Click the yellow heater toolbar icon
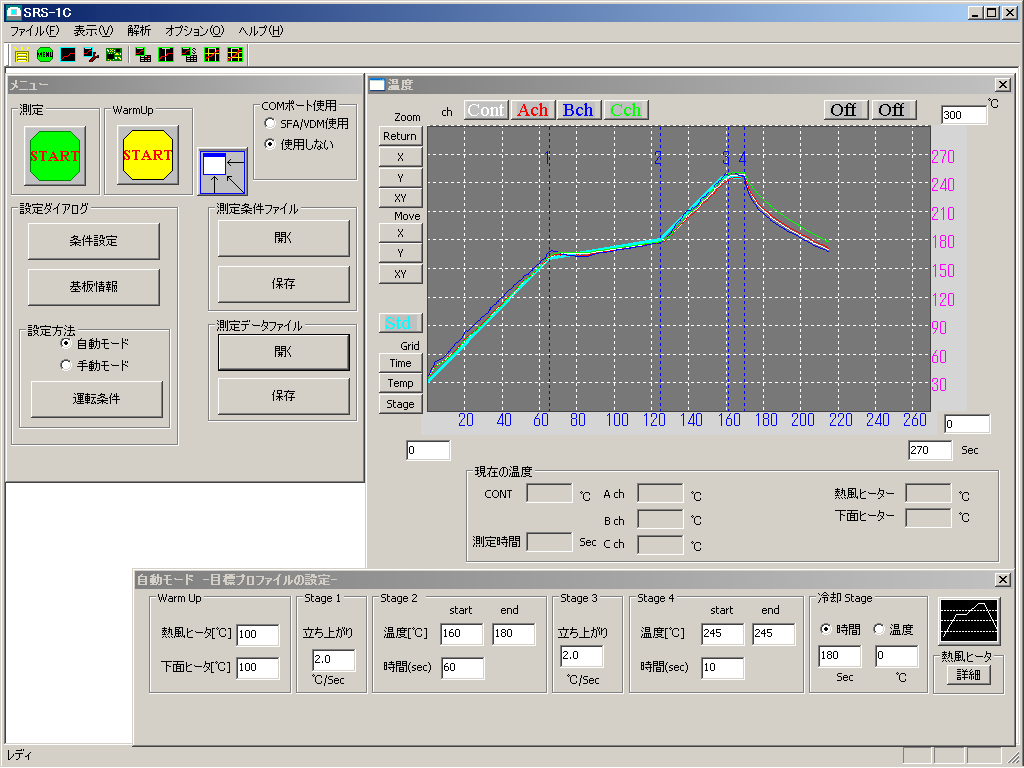The image size is (1024, 768). tap(22, 55)
